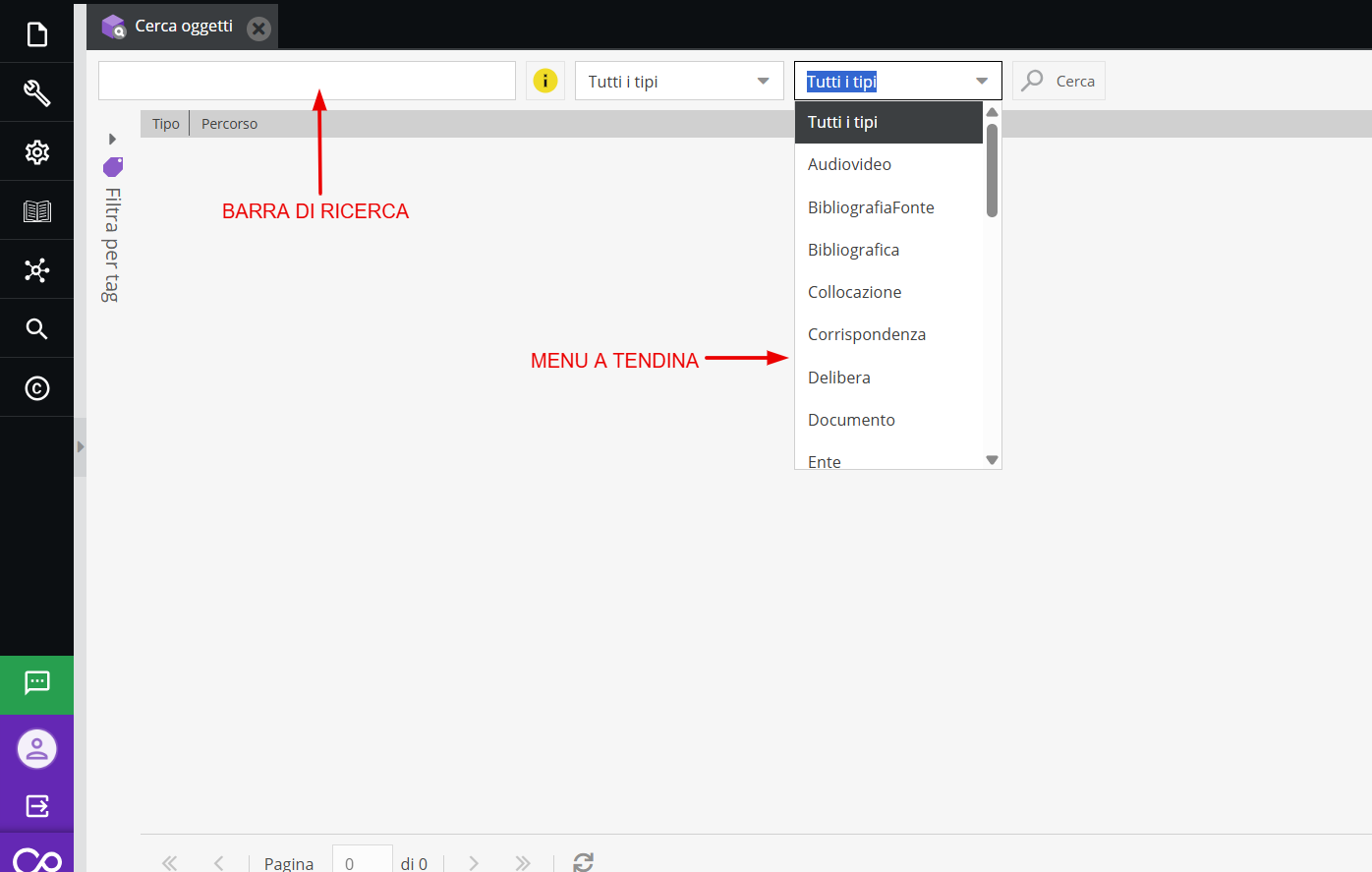The image size is (1372, 872).
Task: Expand the Filtra per tag panel
Action: pos(112,139)
